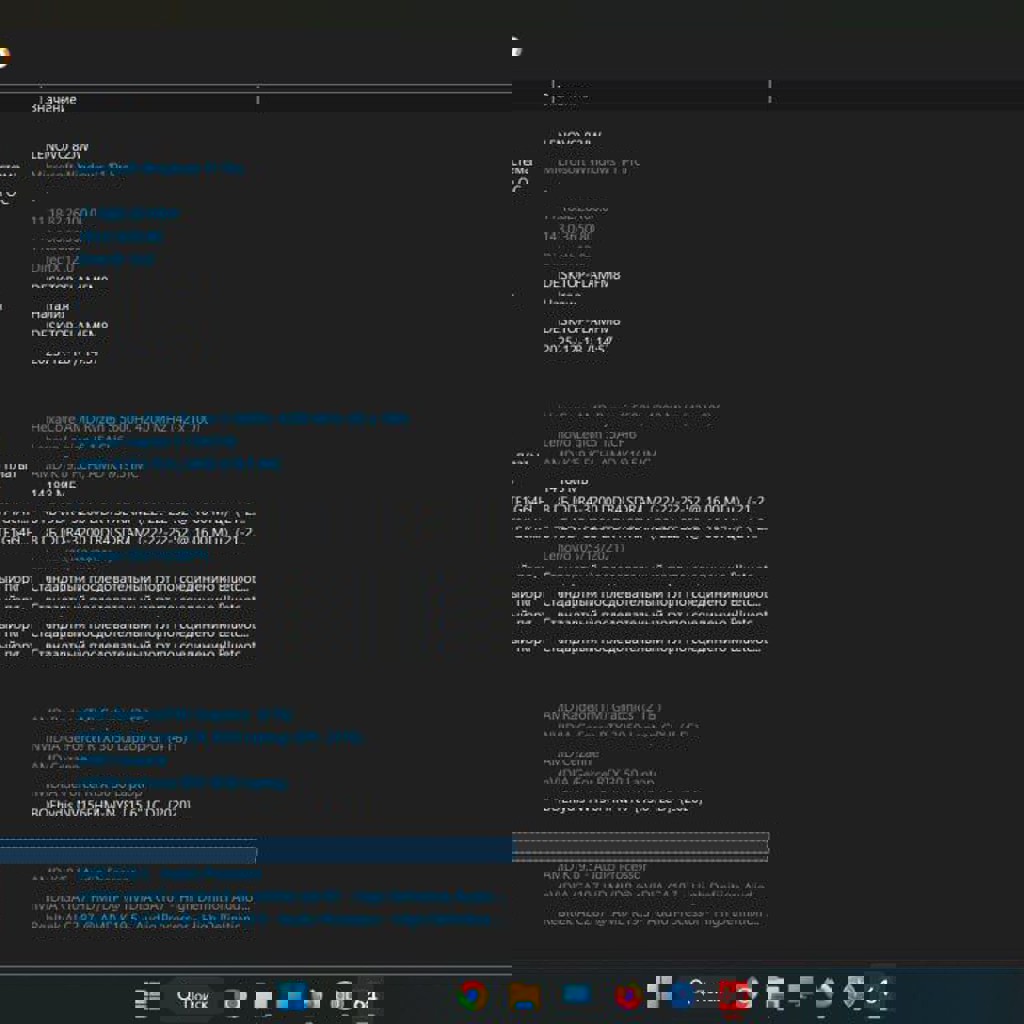The image size is (1024, 1024).
Task: Click the Windows Start logo button
Action: (293, 996)
